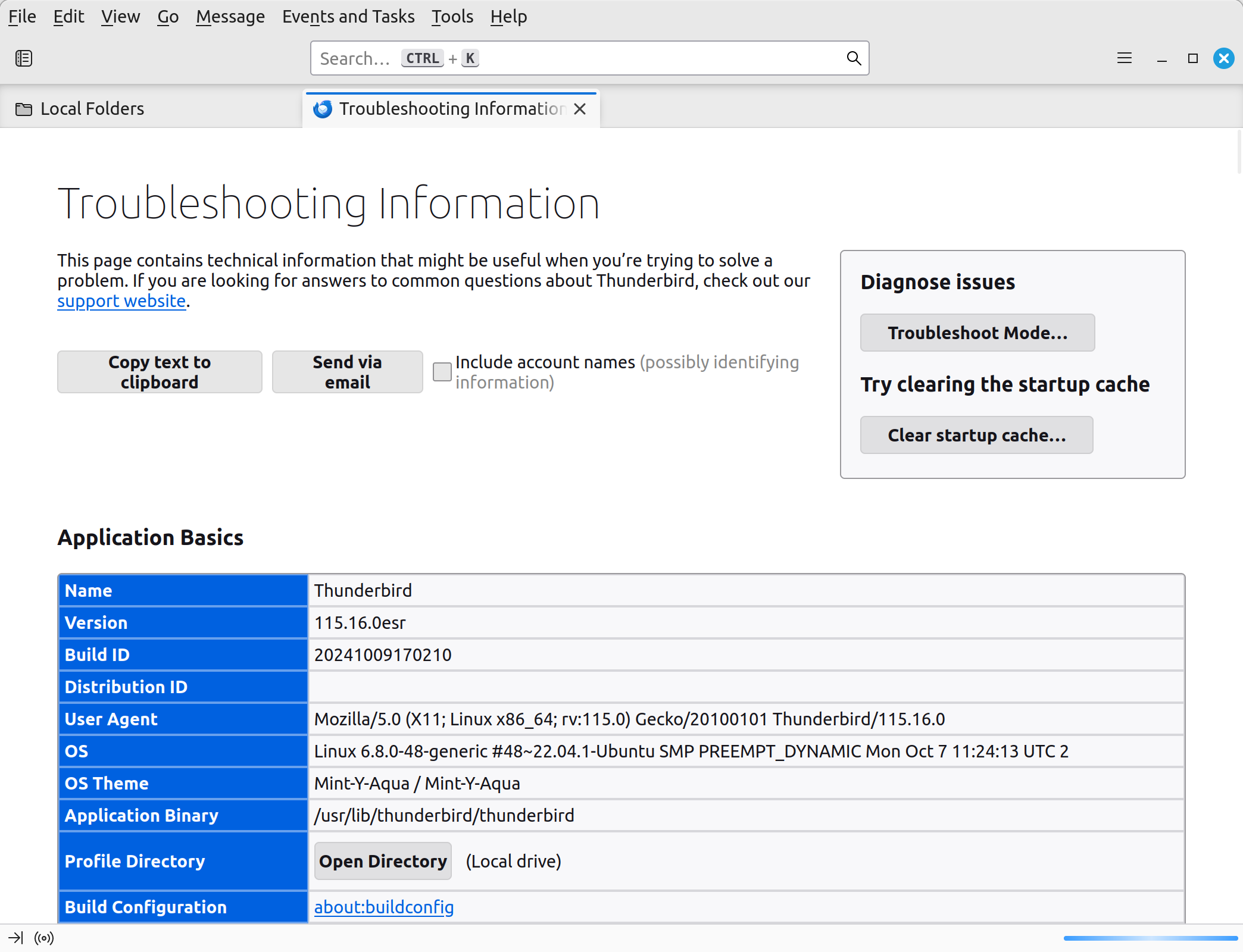Switch to the Local Folders tab
Viewport: 1243px width, 952px height.
(x=151, y=109)
